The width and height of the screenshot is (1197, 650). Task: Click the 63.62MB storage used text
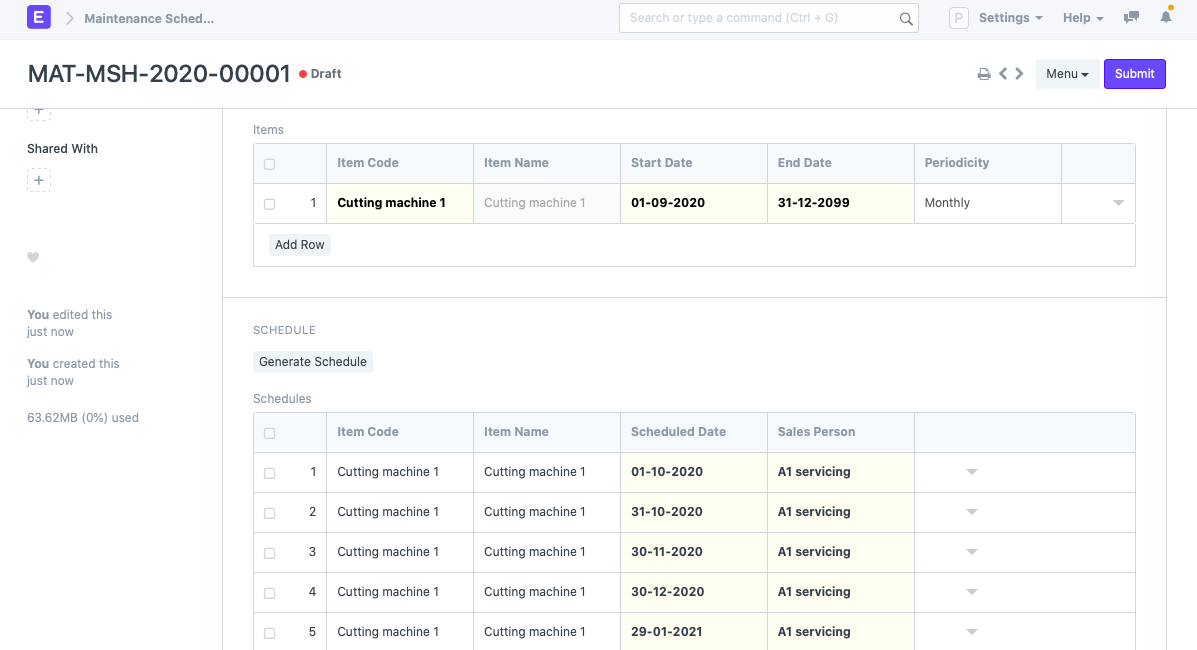pos(82,418)
